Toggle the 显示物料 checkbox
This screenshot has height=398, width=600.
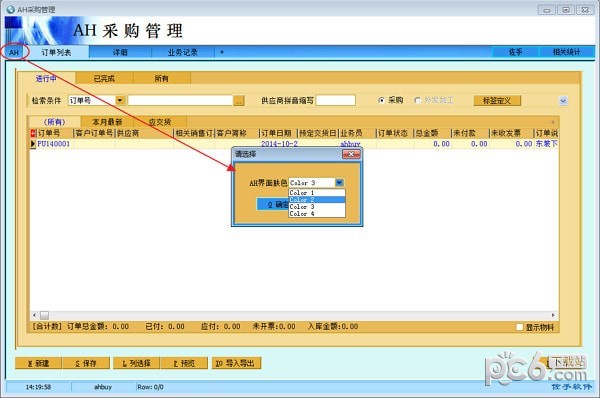519,327
